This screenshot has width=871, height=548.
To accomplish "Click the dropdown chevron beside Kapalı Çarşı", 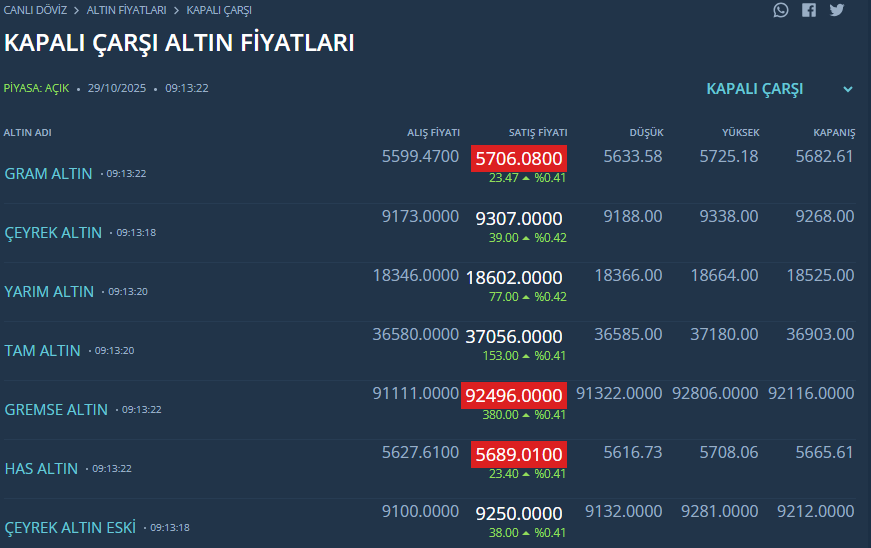I will (848, 89).
